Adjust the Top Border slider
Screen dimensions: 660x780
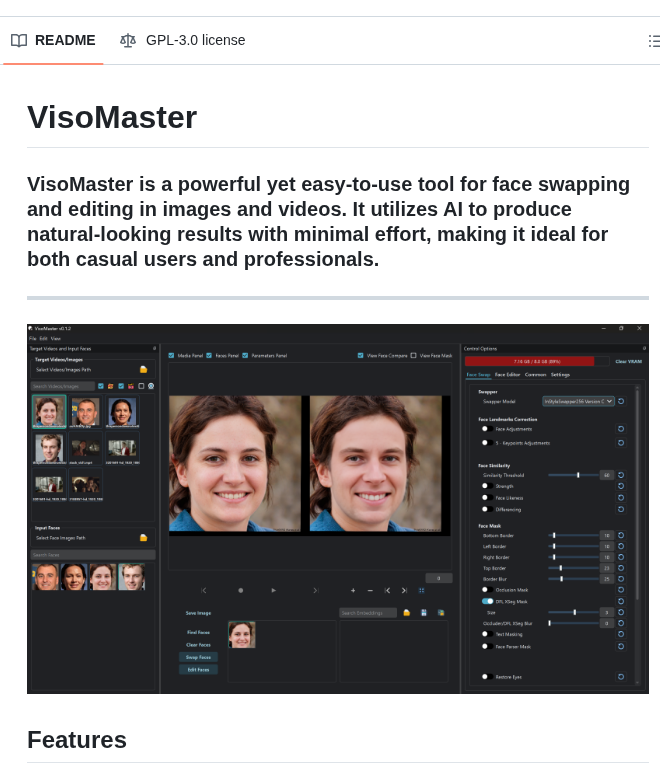(573, 568)
